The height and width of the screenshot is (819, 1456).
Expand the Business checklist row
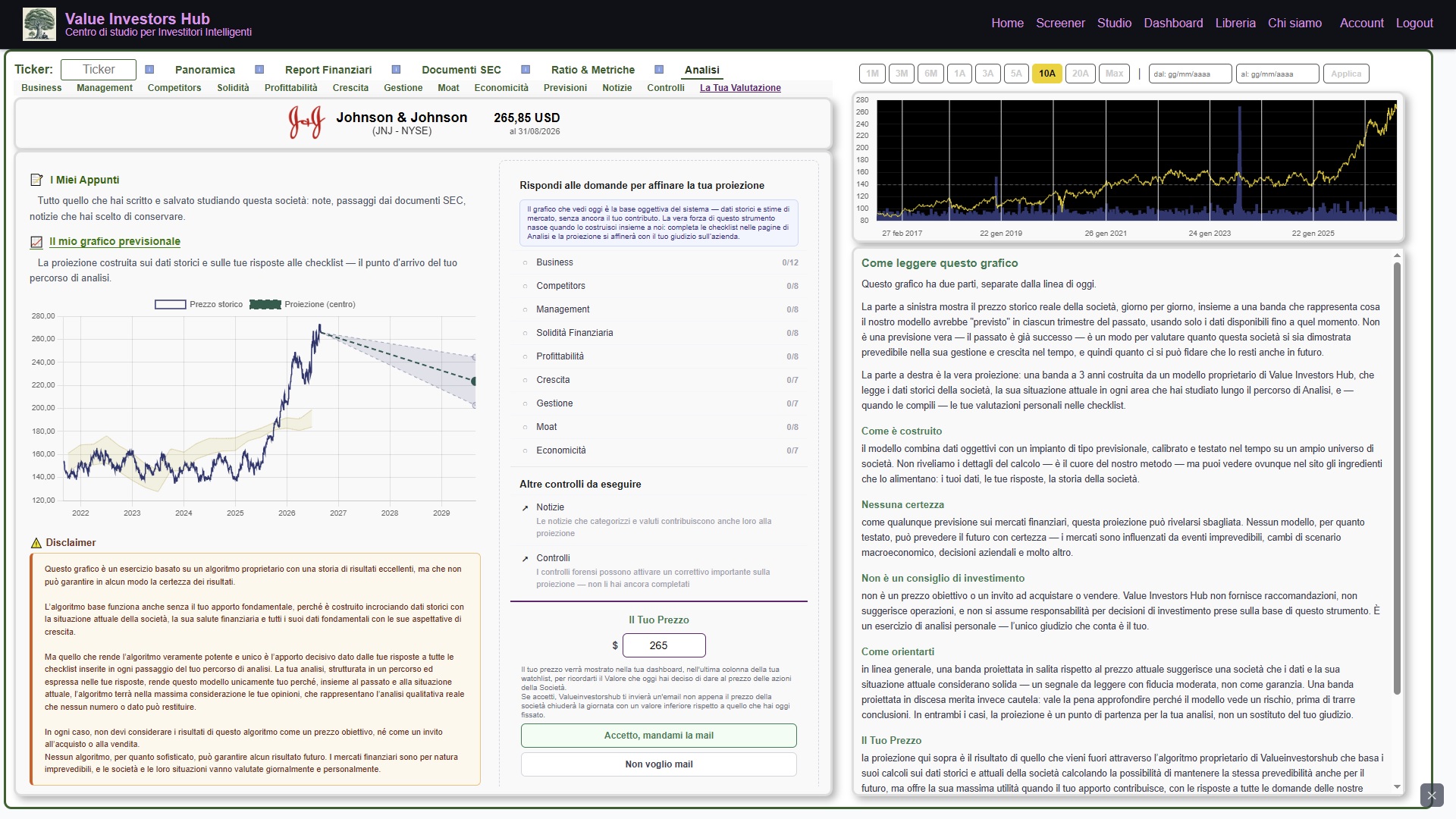click(x=659, y=262)
